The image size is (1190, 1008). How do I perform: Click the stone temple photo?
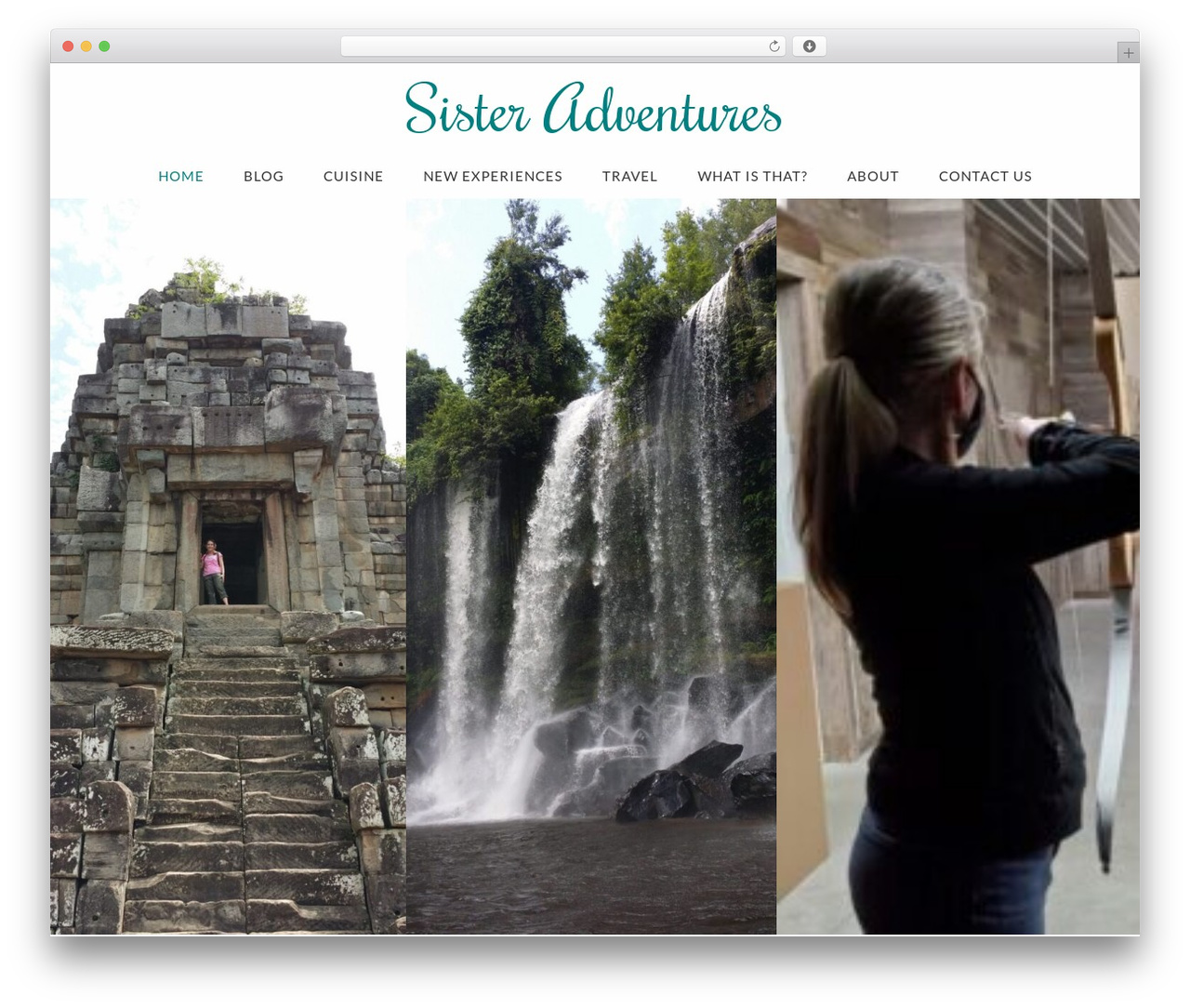tap(228, 566)
